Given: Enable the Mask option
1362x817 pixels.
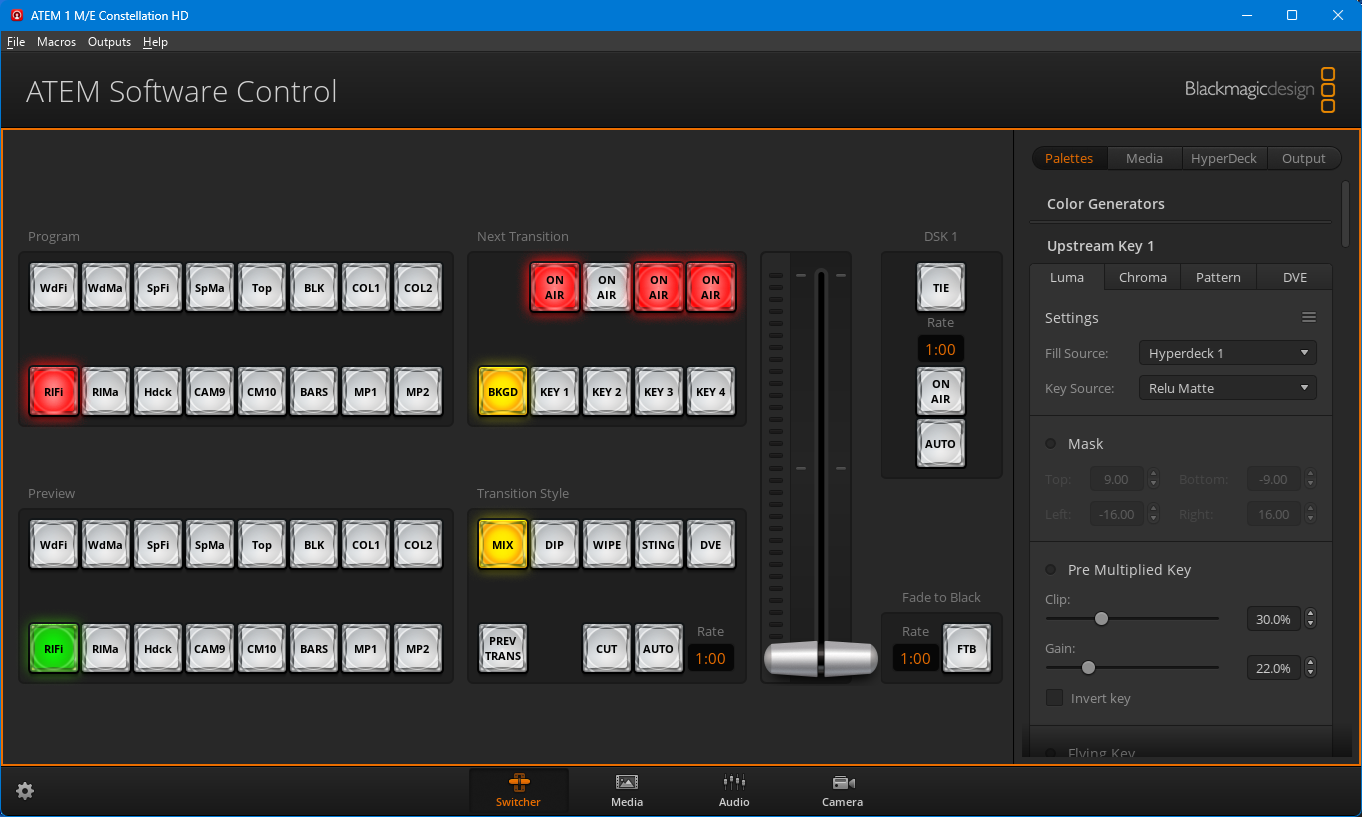Looking at the screenshot, I should [x=1050, y=444].
